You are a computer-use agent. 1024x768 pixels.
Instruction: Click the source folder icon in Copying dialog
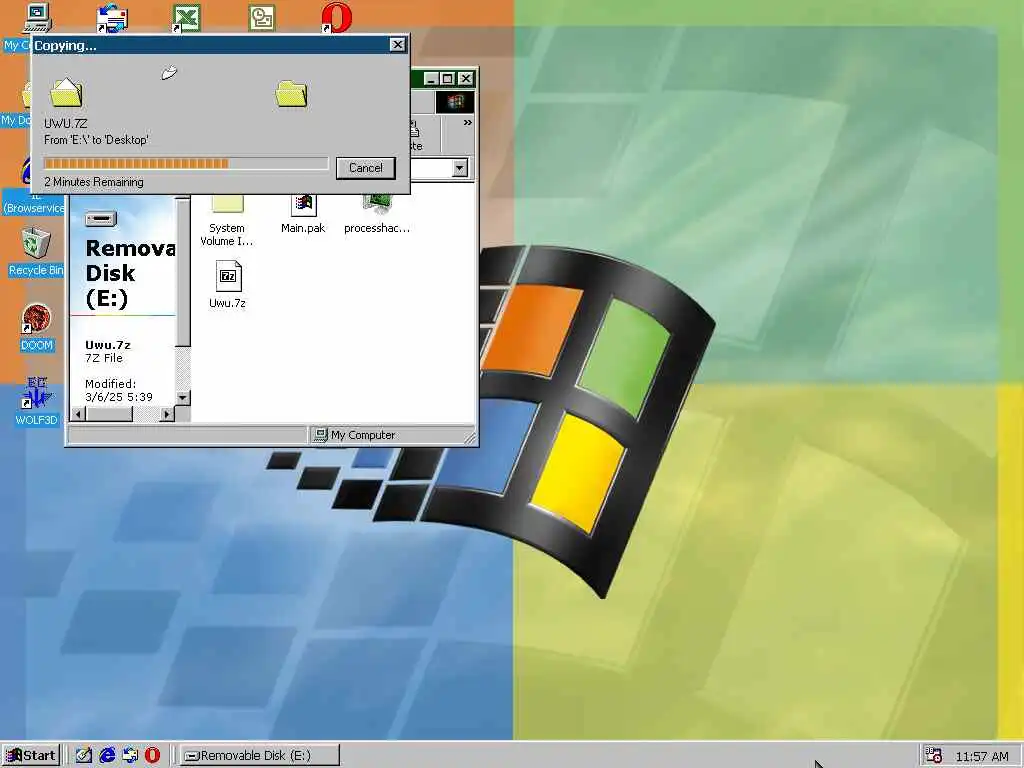pos(67,92)
